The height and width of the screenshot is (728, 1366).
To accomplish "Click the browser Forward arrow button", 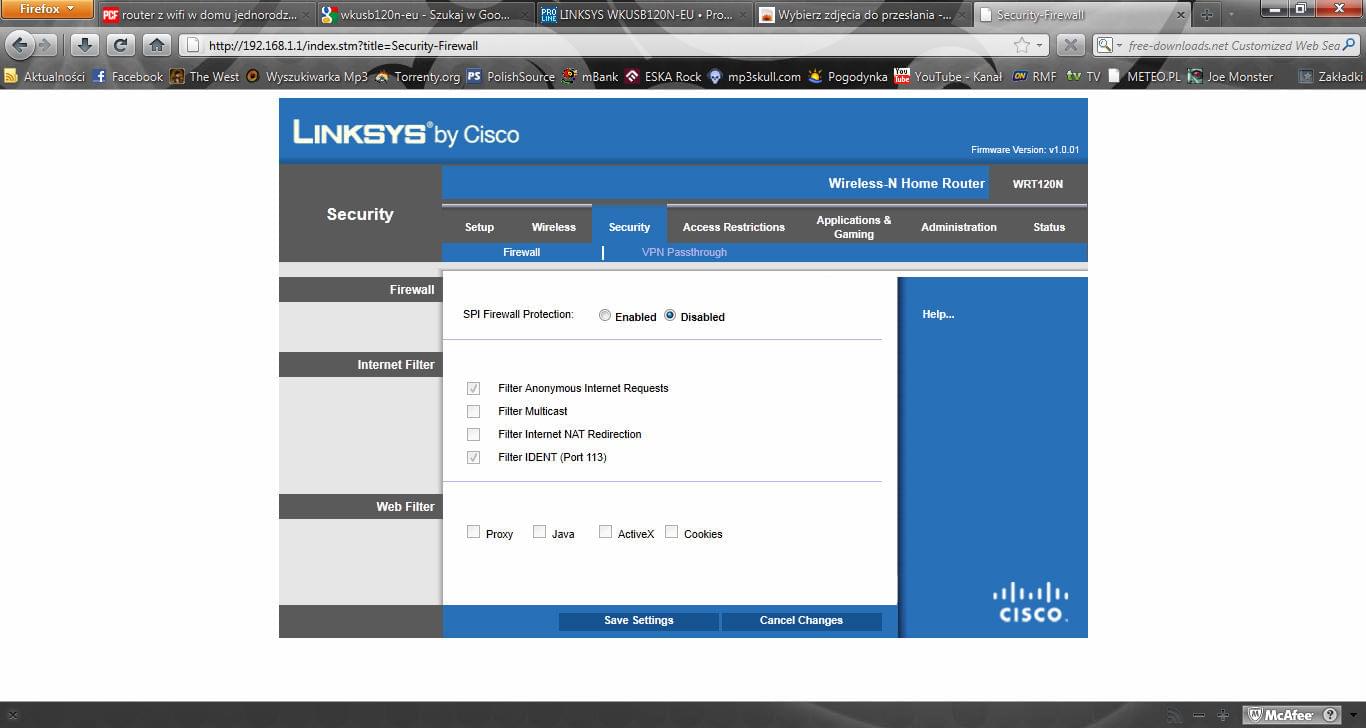I will [x=45, y=45].
